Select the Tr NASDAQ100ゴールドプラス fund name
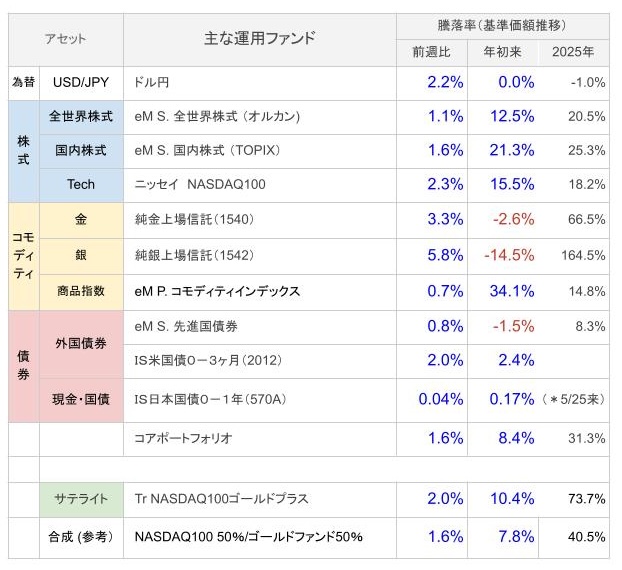 [221, 499]
